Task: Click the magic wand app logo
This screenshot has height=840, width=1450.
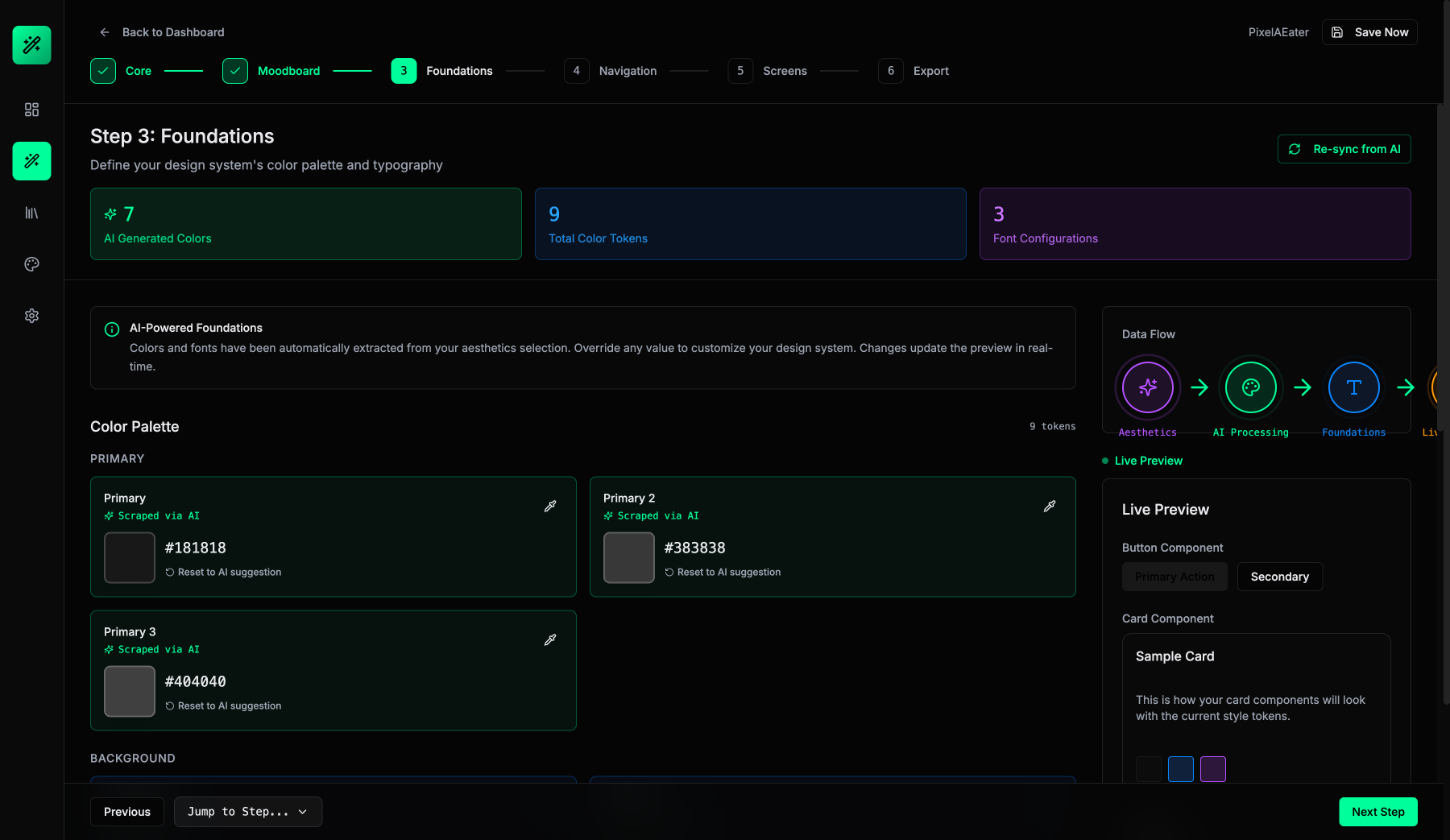Action: pos(31,45)
